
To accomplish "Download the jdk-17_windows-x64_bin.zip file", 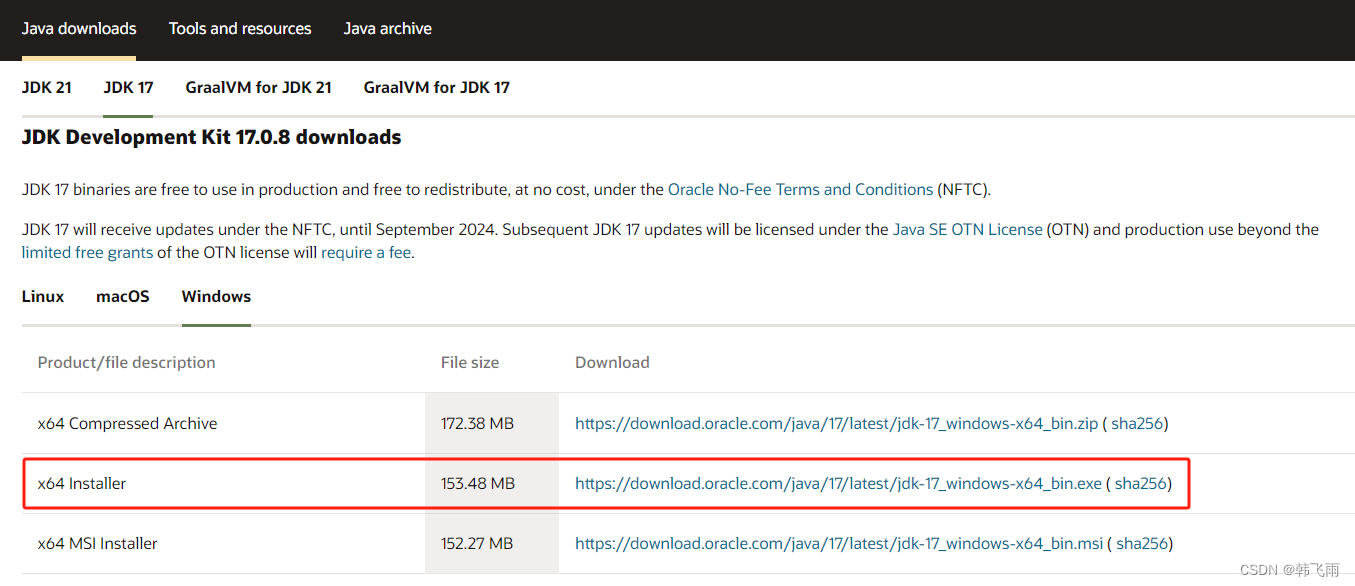I will [x=835, y=424].
